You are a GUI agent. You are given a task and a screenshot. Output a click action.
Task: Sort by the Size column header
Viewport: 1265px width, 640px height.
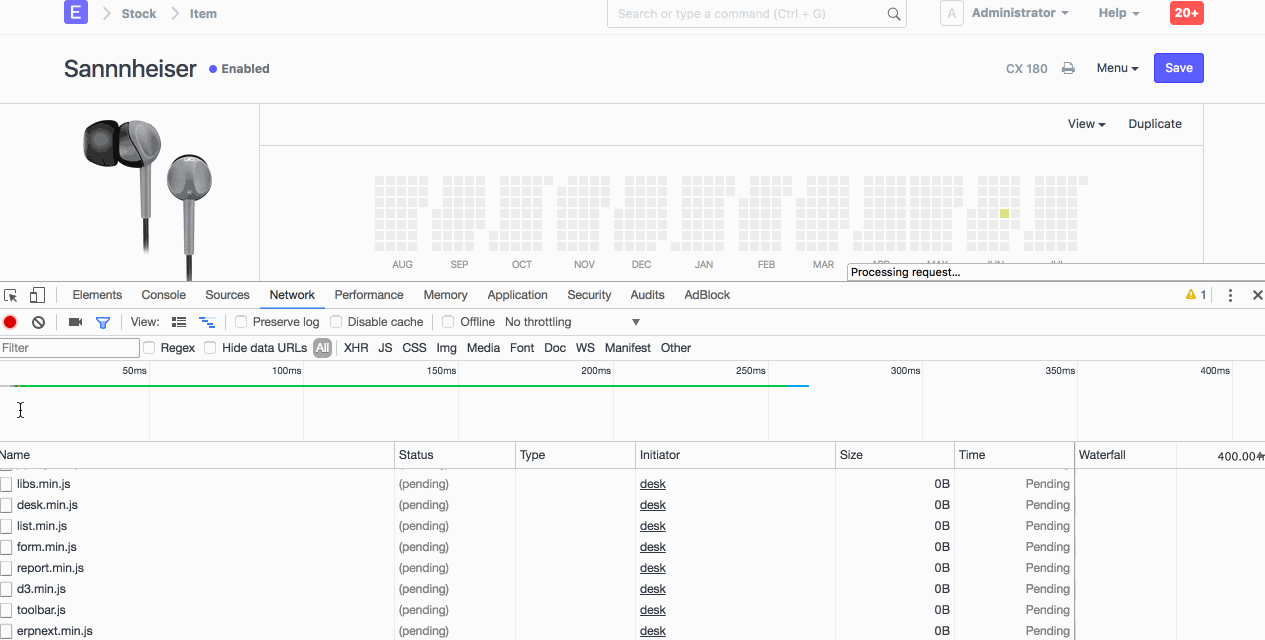pos(895,455)
